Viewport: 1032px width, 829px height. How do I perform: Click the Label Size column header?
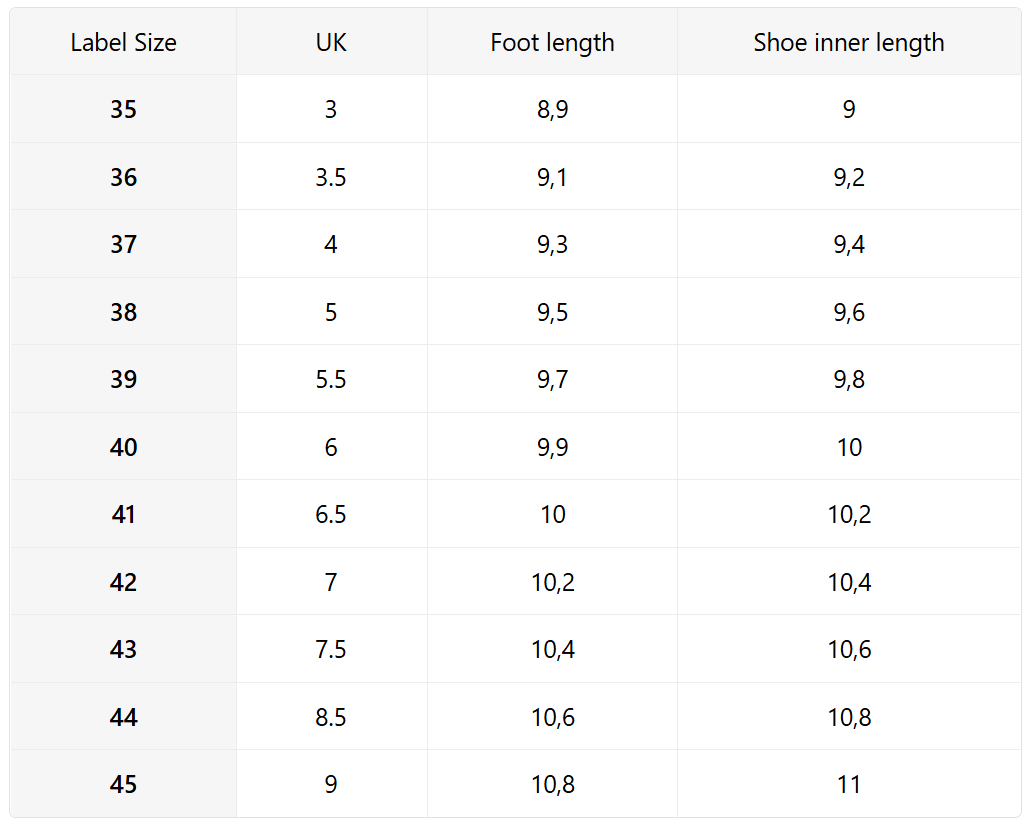tap(123, 43)
